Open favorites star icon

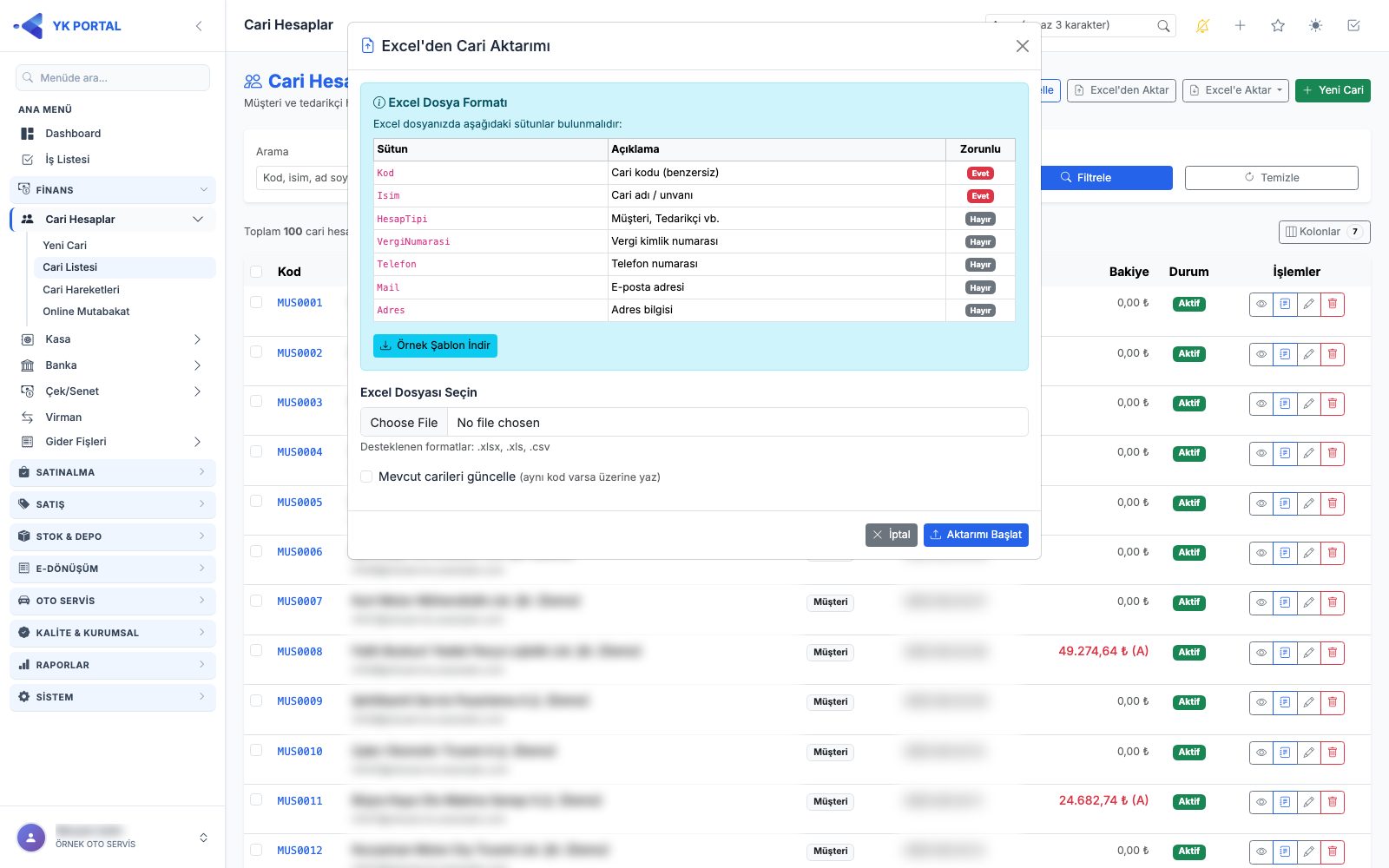[x=1278, y=26]
